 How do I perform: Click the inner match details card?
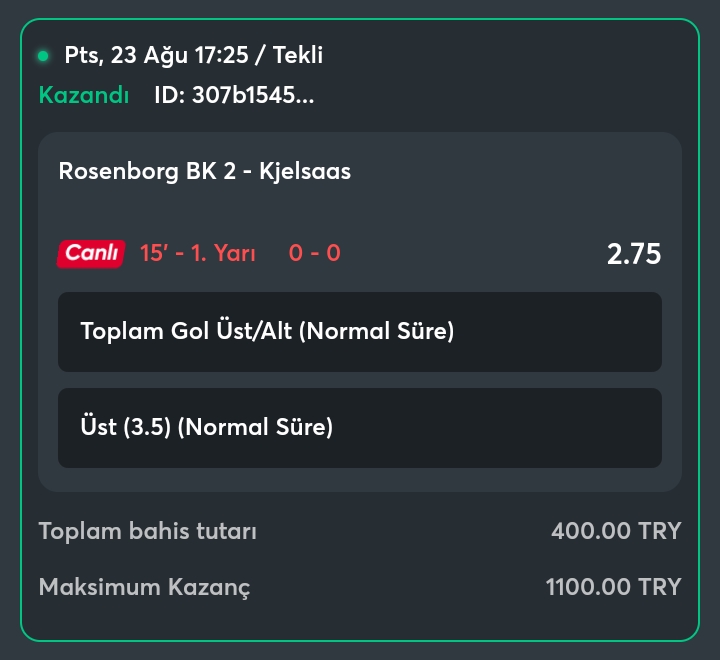coord(360,312)
